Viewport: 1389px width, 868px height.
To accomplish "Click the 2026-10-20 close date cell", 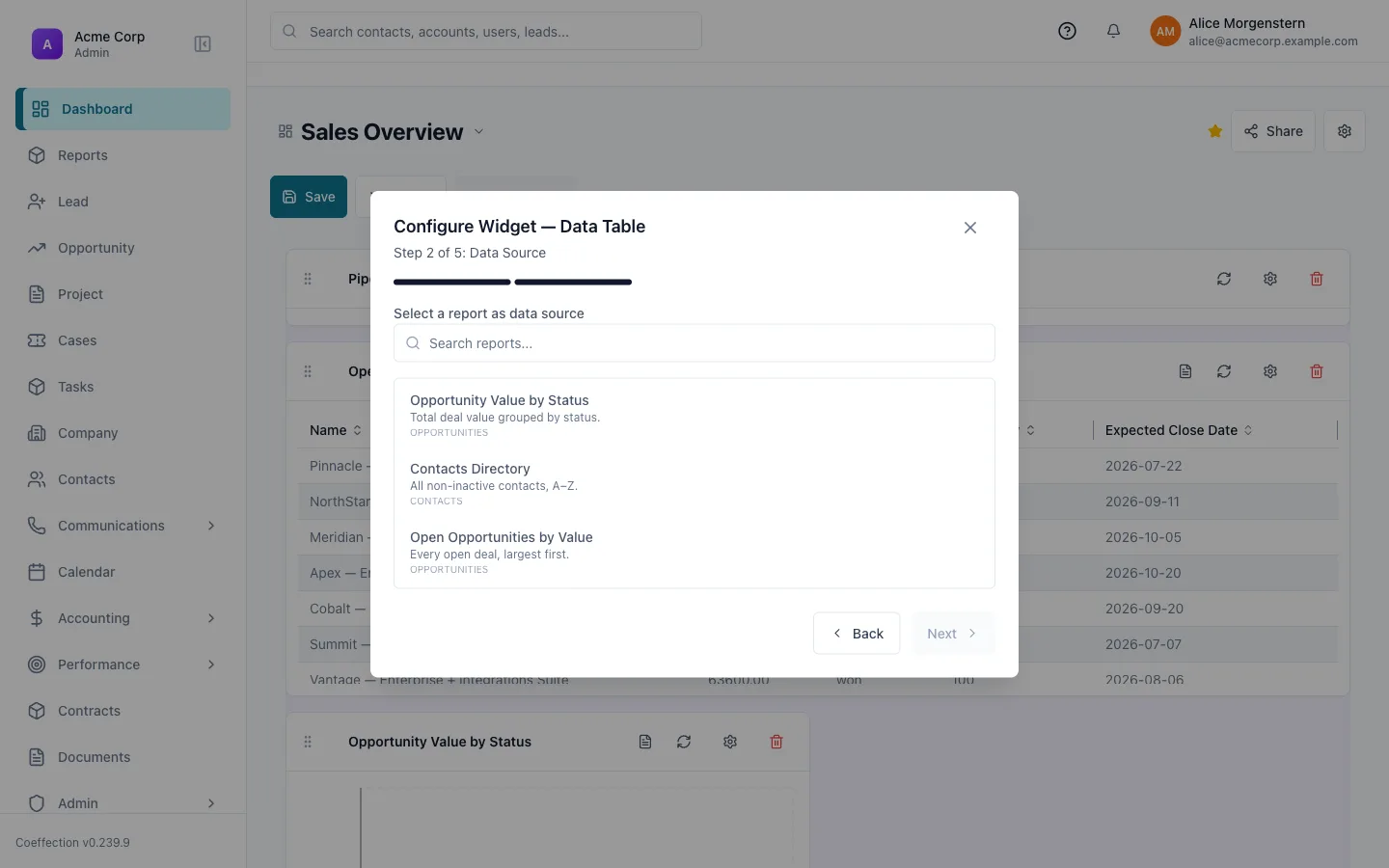I will click(x=1143, y=573).
